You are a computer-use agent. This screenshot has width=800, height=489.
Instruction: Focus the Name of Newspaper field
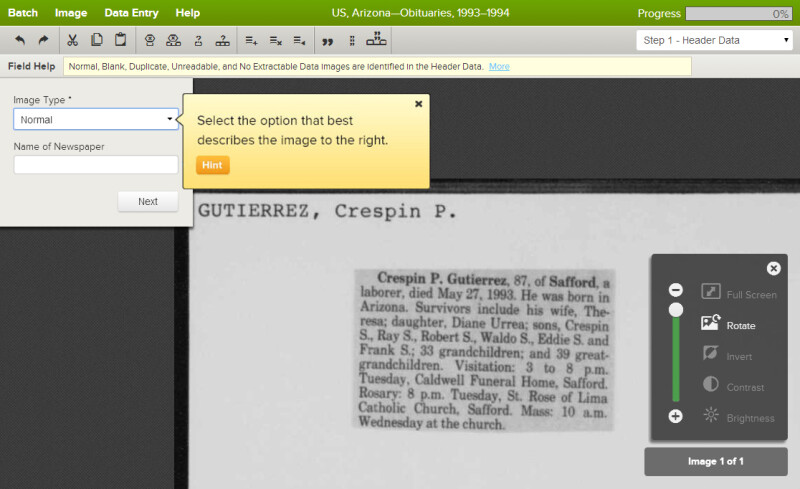96,165
